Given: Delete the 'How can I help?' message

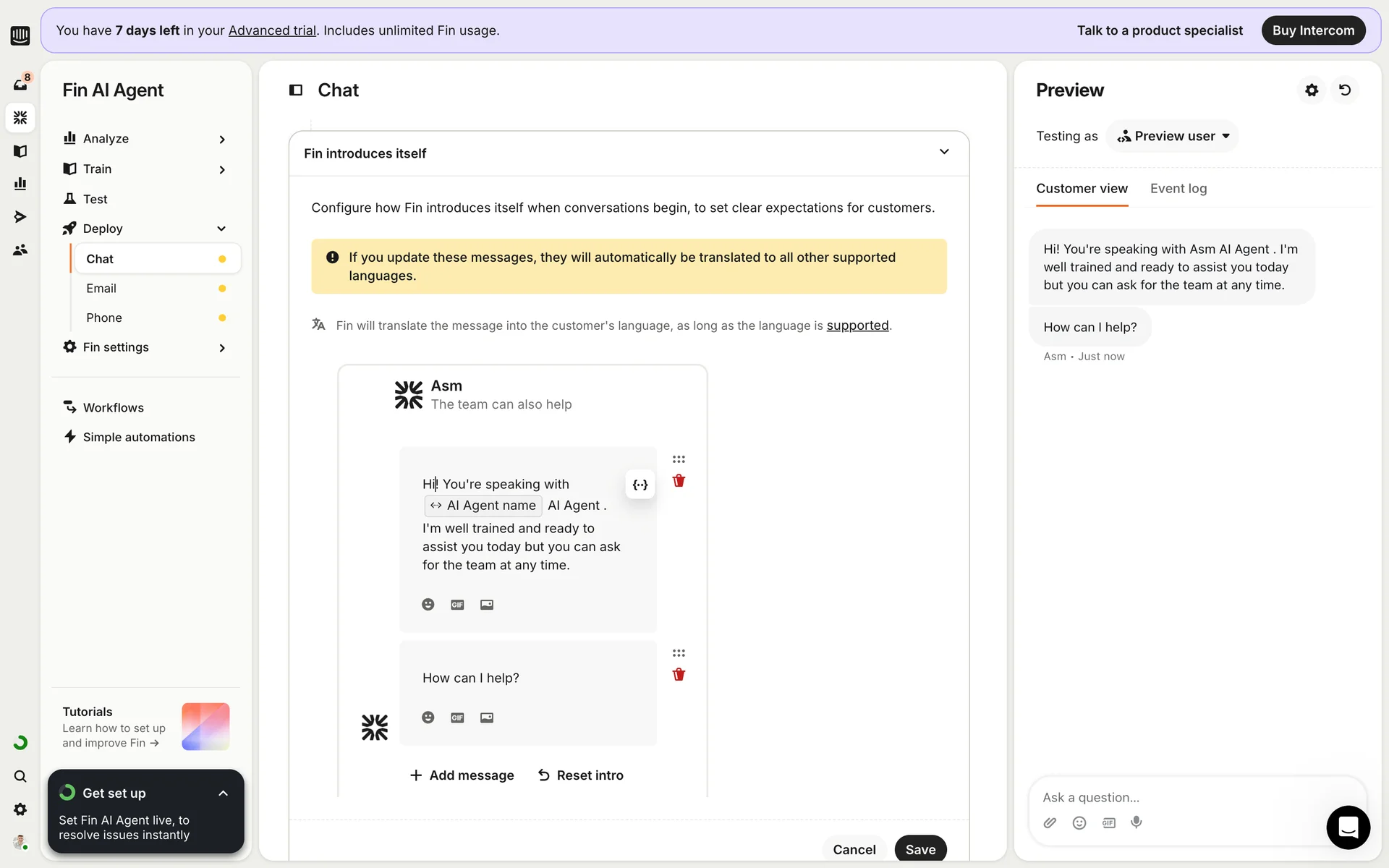Looking at the screenshot, I should [679, 675].
